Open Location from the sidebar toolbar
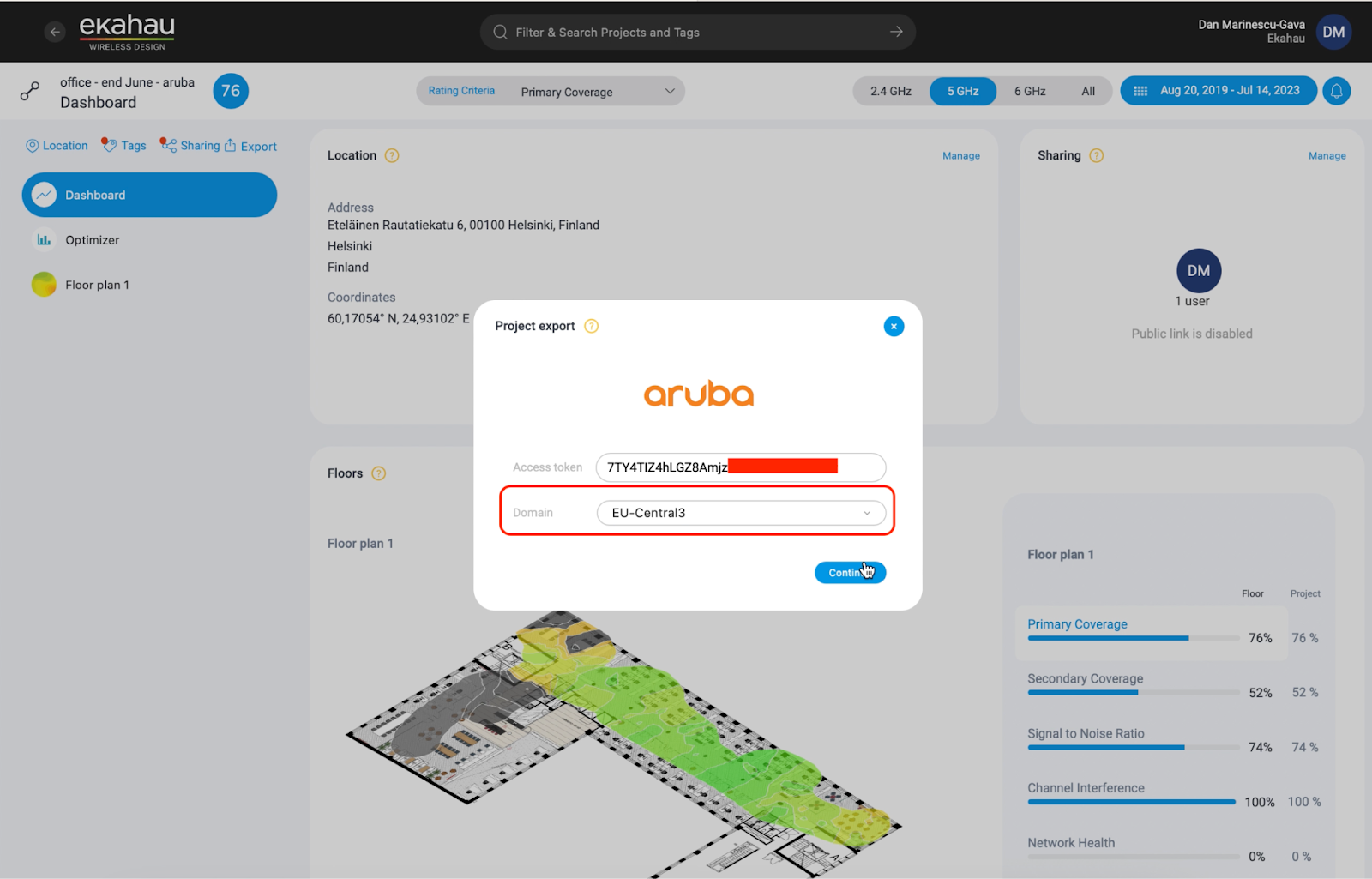This screenshot has height=879, width=1372. (57, 146)
